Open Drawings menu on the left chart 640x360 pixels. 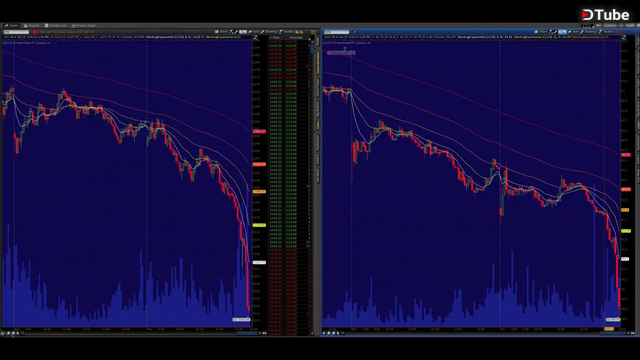[x=270, y=31]
